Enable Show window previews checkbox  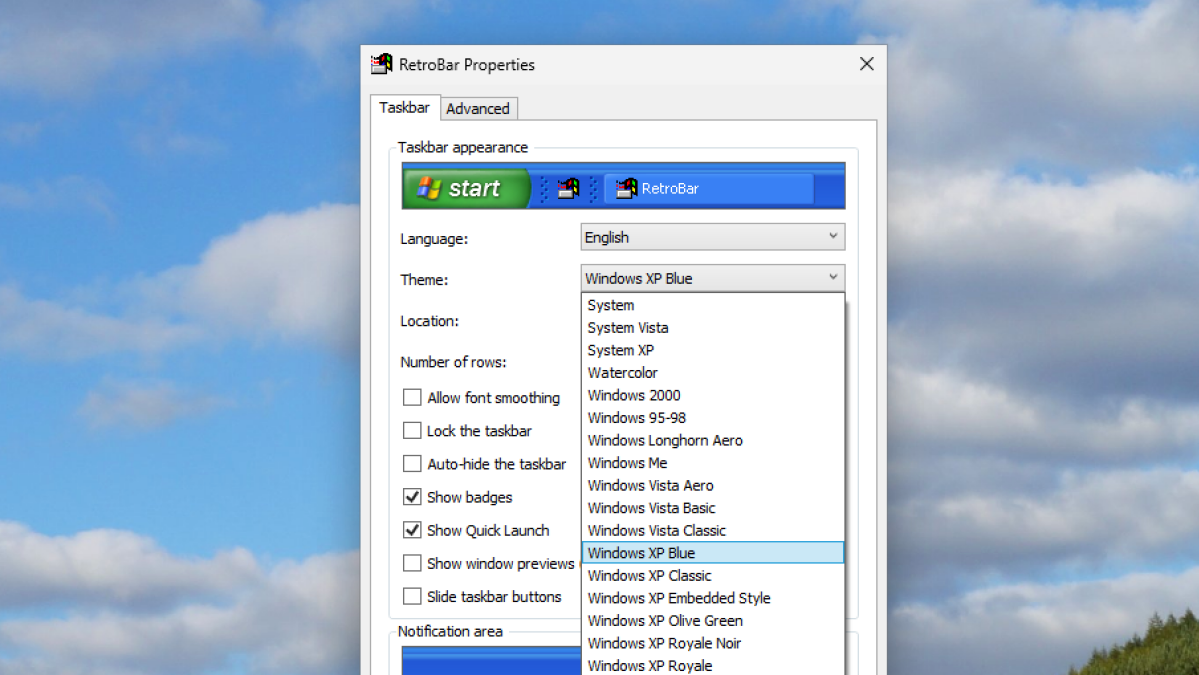tap(412, 563)
